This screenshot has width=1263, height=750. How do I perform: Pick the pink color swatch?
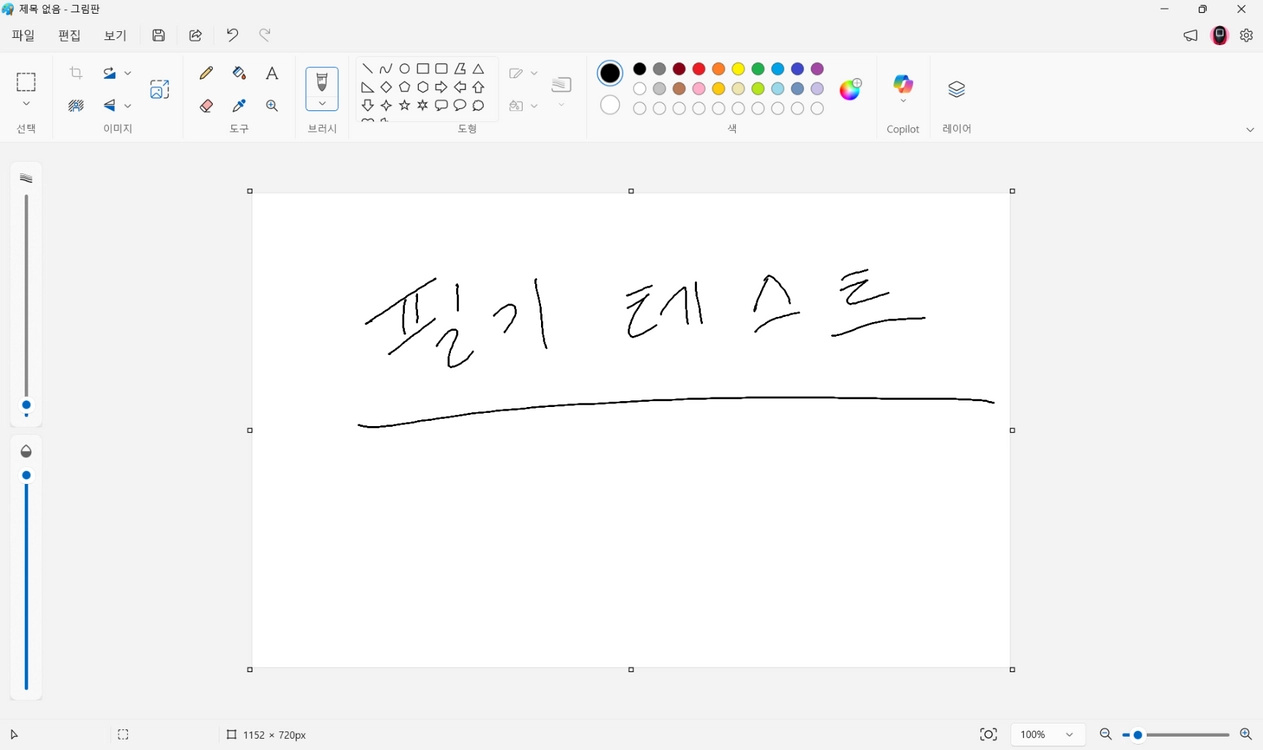[699, 89]
